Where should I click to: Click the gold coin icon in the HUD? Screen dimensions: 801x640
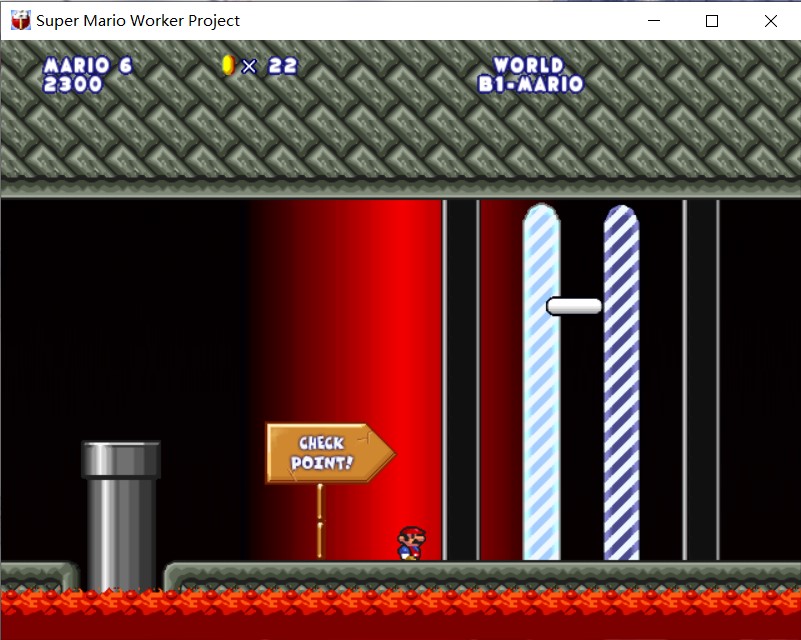pyautogui.click(x=228, y=65)
